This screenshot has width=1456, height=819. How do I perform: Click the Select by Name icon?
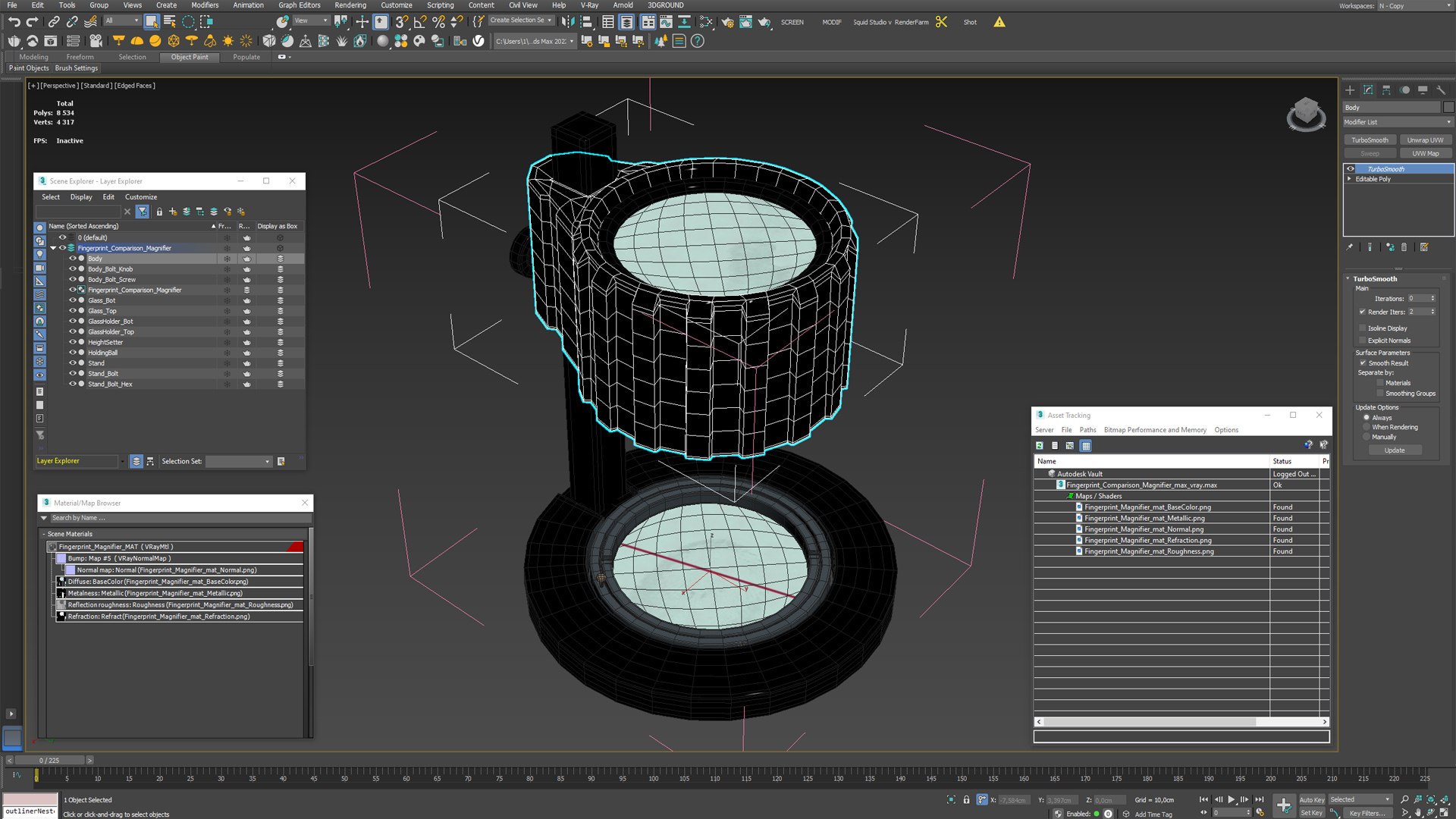pyautogui.click(x=170, y=22)
